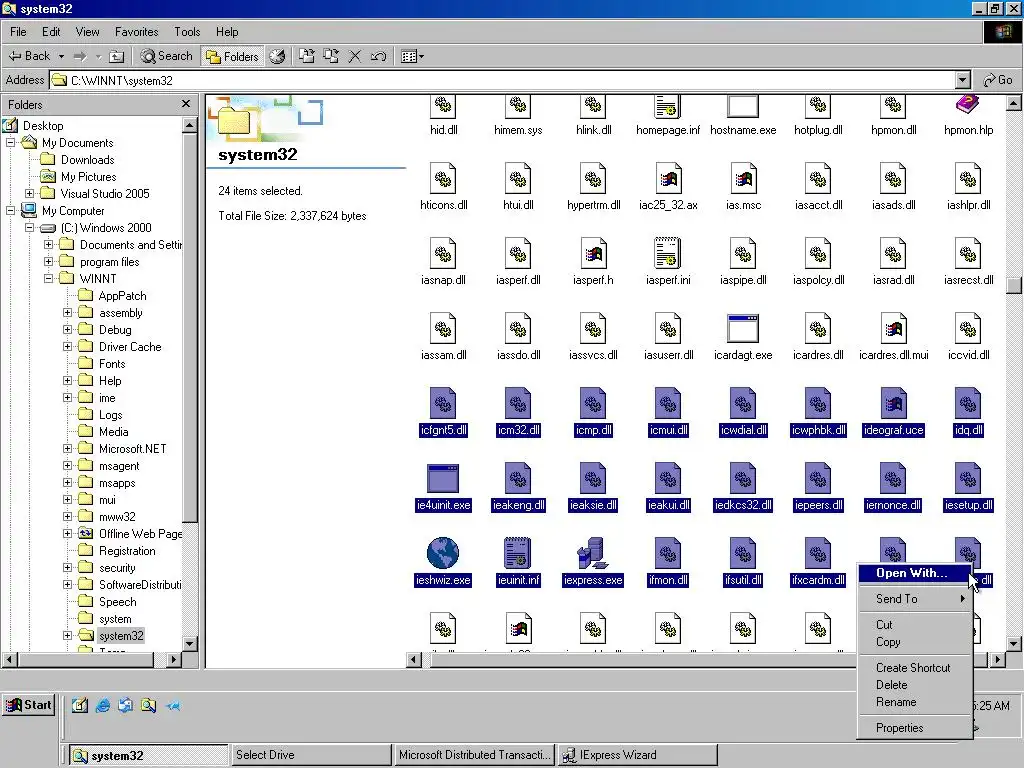Select Desktop in the folder tree
The width and height of the screenshot is (1024, 768).
(x=42, y=126)
